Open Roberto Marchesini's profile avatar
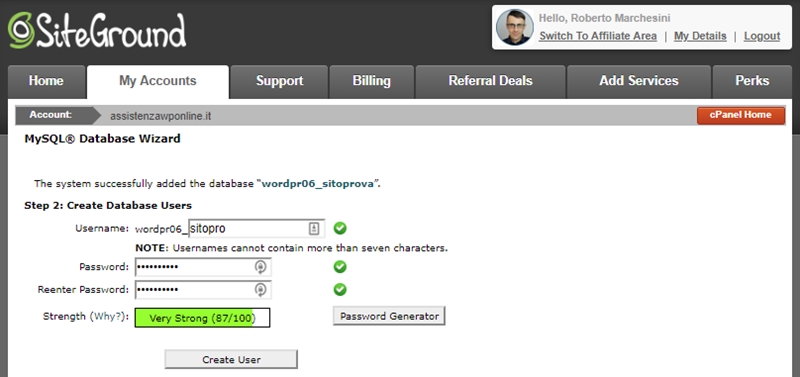This screenshot has height=377, width=800. pyautogui.click(x=514, y=27)
